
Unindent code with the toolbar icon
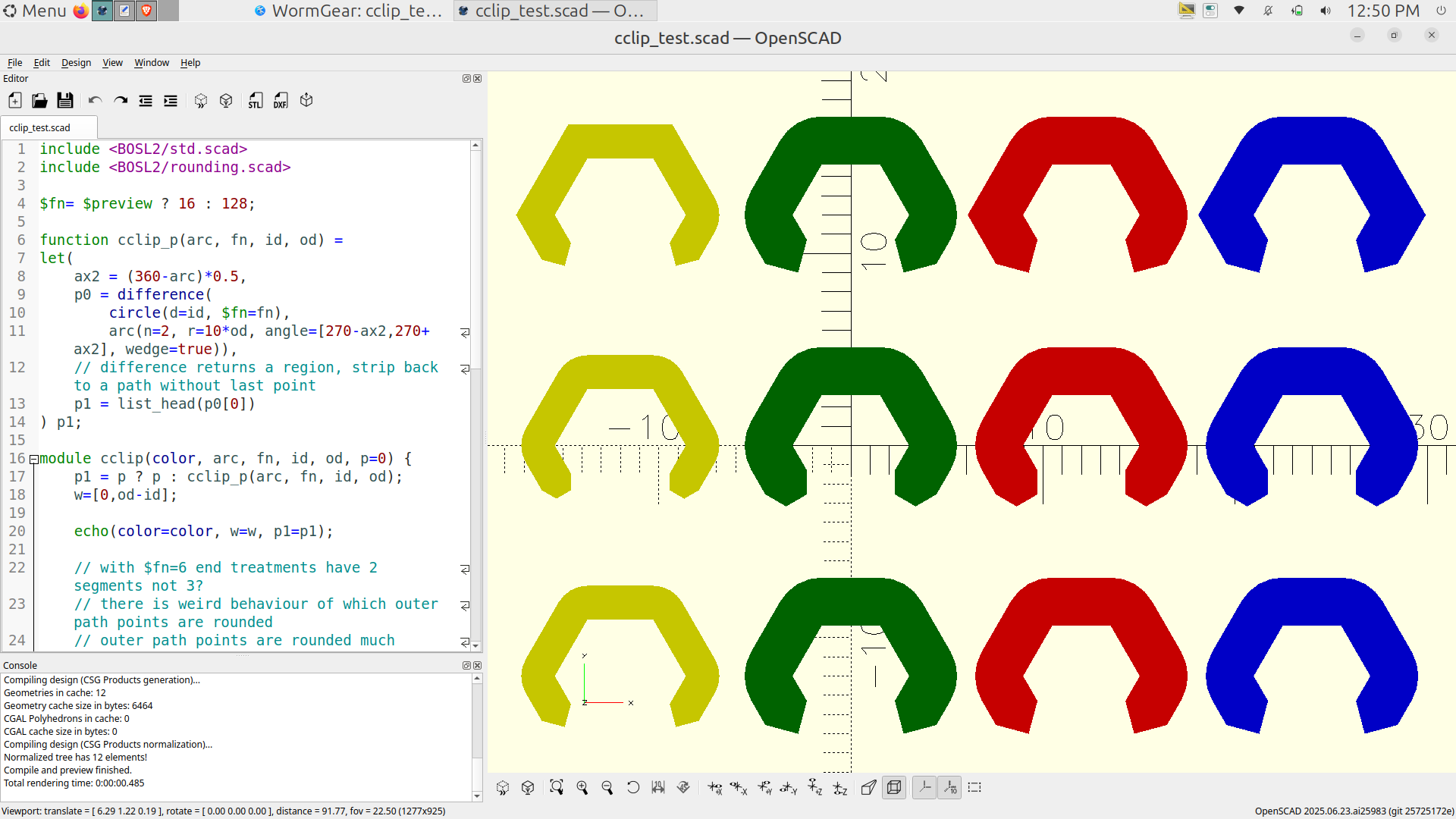[x=146, y=101]
